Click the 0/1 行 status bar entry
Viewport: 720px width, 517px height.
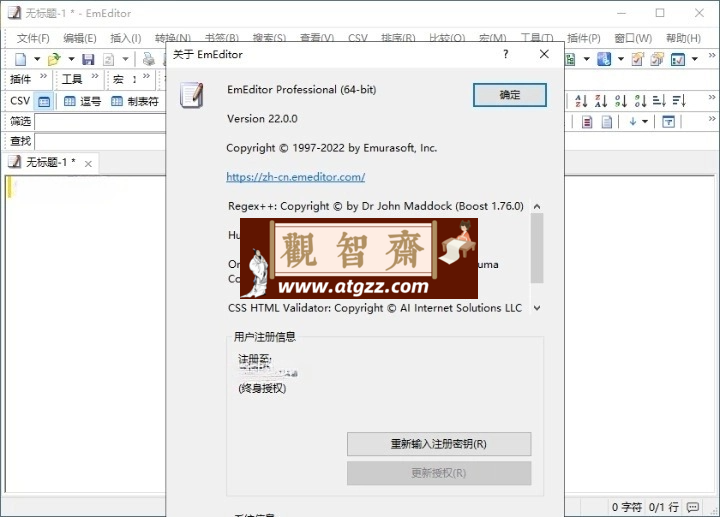[664, 507]
